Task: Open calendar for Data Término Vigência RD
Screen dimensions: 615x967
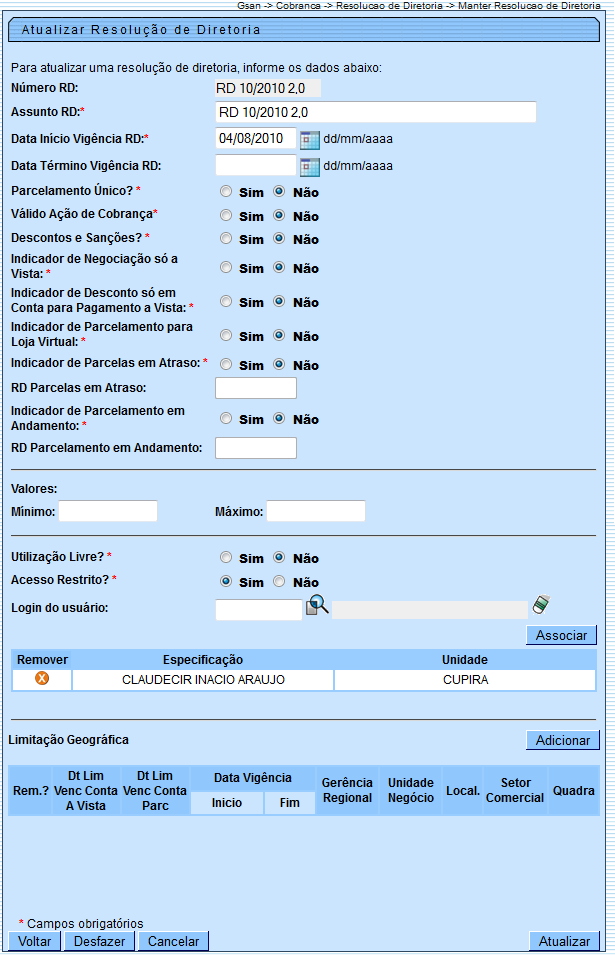Action: tap(309, 166)
